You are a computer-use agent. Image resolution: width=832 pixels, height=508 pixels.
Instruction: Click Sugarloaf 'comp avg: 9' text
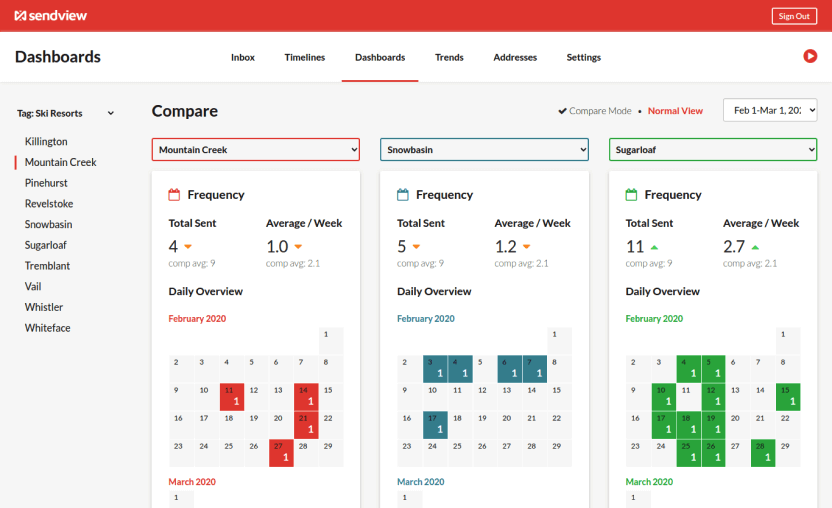tap(649, 263)
